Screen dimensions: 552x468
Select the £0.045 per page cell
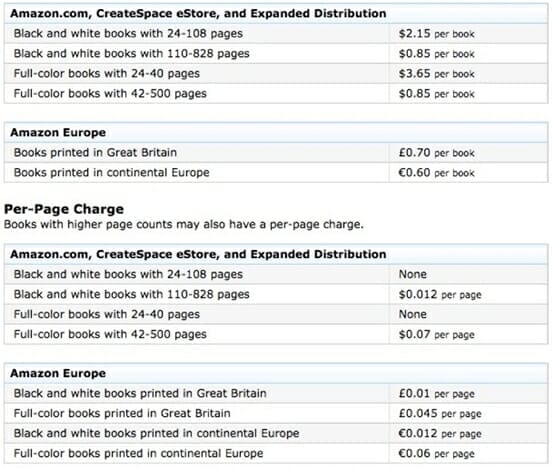point(469,413)
